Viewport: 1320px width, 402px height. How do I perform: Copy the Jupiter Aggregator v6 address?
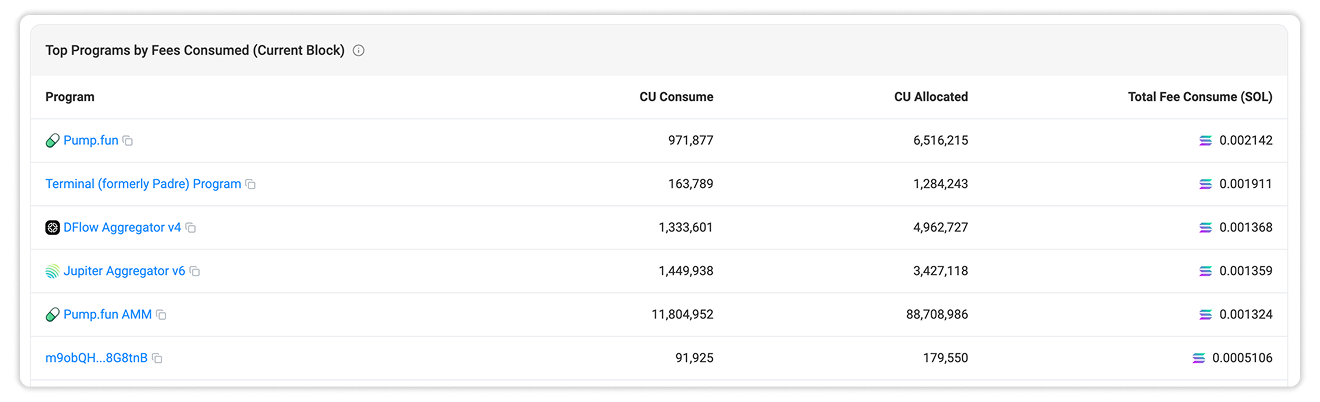tap(195, 272)
